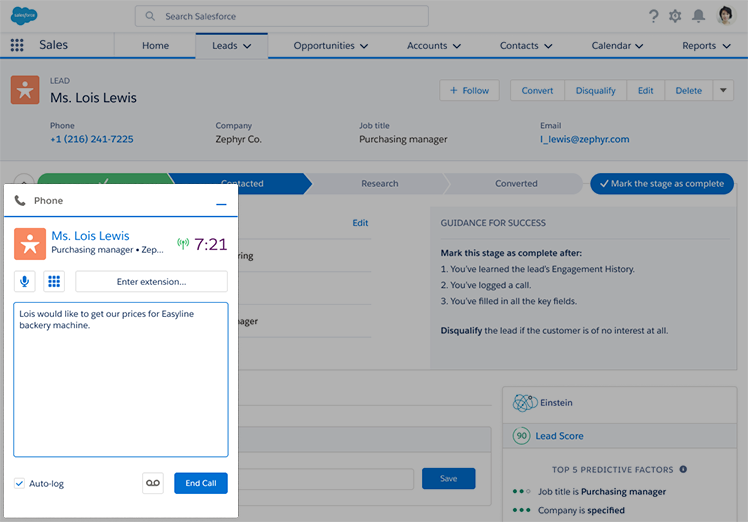Open Ms. Lois Lewis link in Phone panel

click(90, 236)
